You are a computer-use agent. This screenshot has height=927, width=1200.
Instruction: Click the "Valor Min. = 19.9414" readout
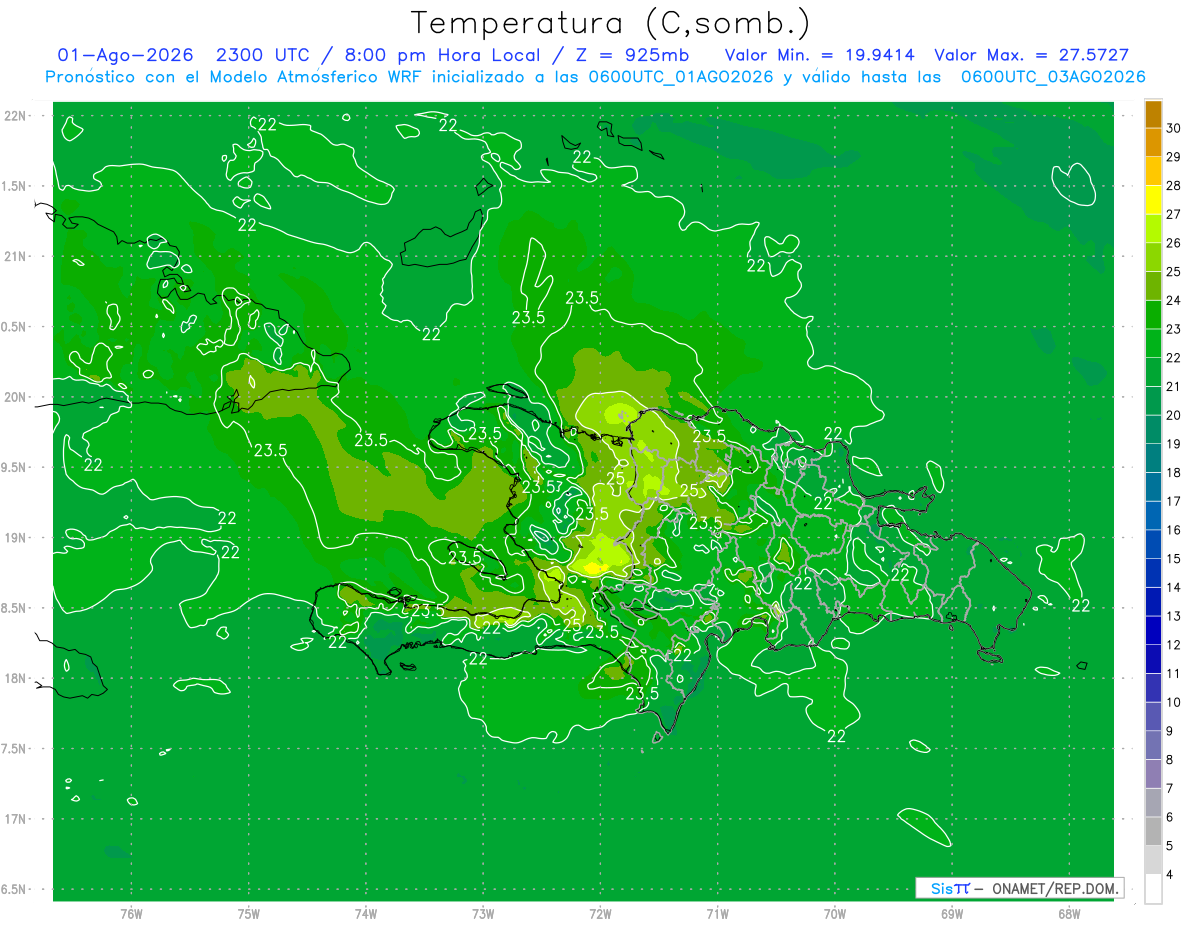pyautogui.click(x=819, y=55)
